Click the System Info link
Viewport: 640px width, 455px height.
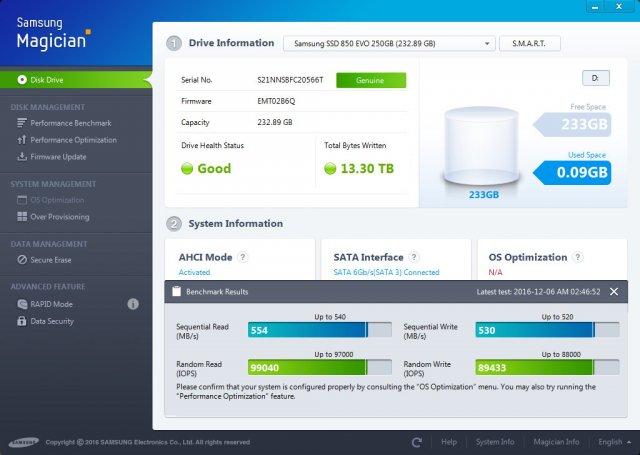click(495, 442)
